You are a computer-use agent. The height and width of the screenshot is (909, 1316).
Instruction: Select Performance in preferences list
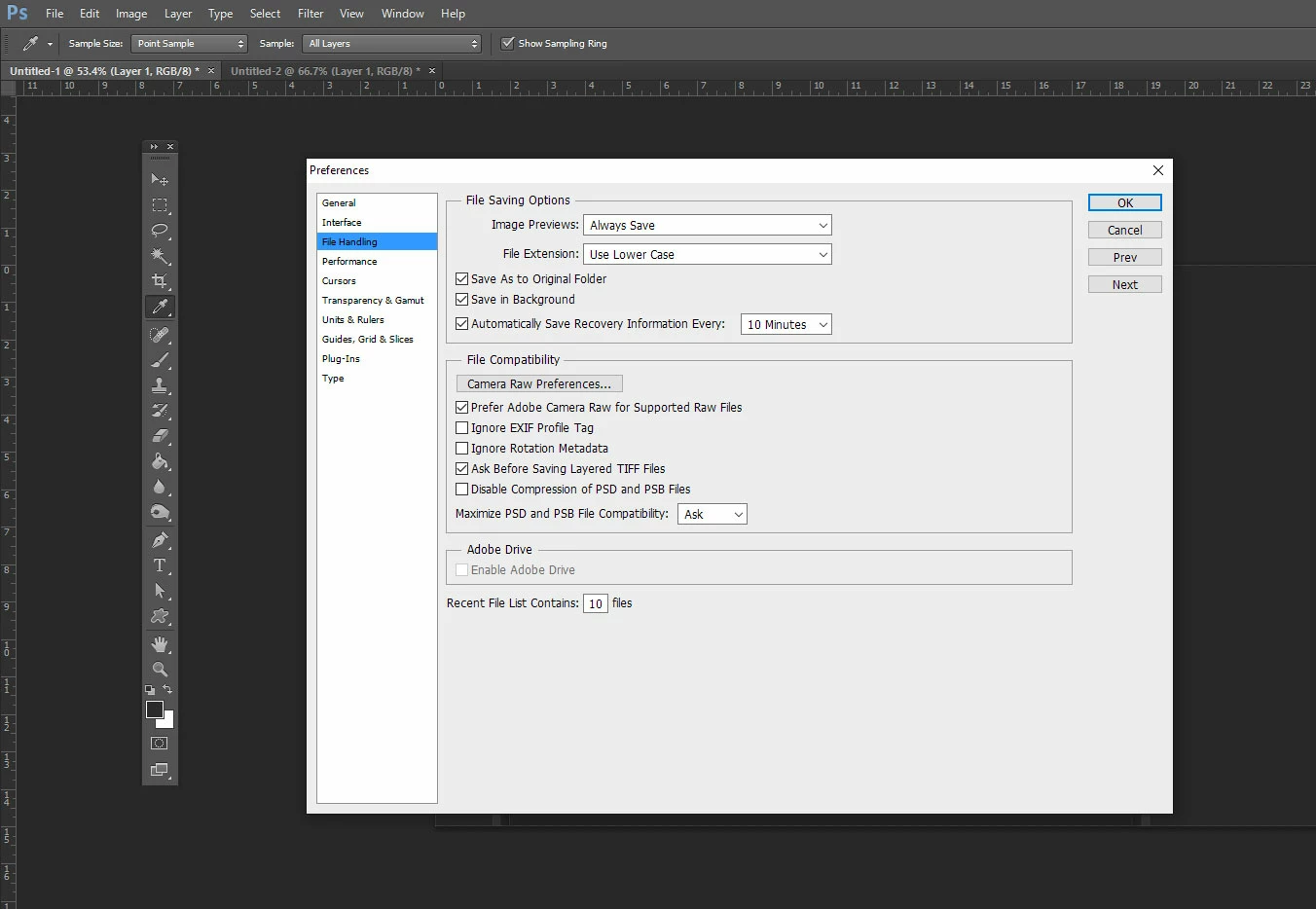point(377,262)
